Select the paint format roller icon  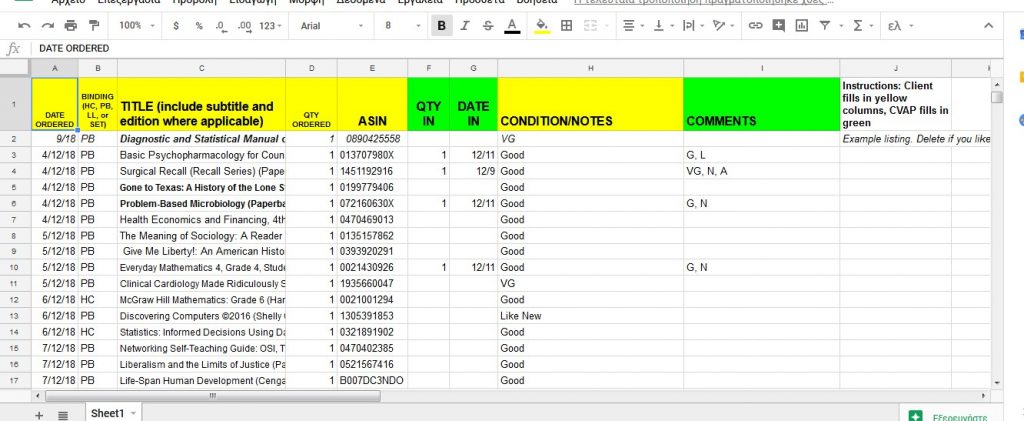click(94, 25)
